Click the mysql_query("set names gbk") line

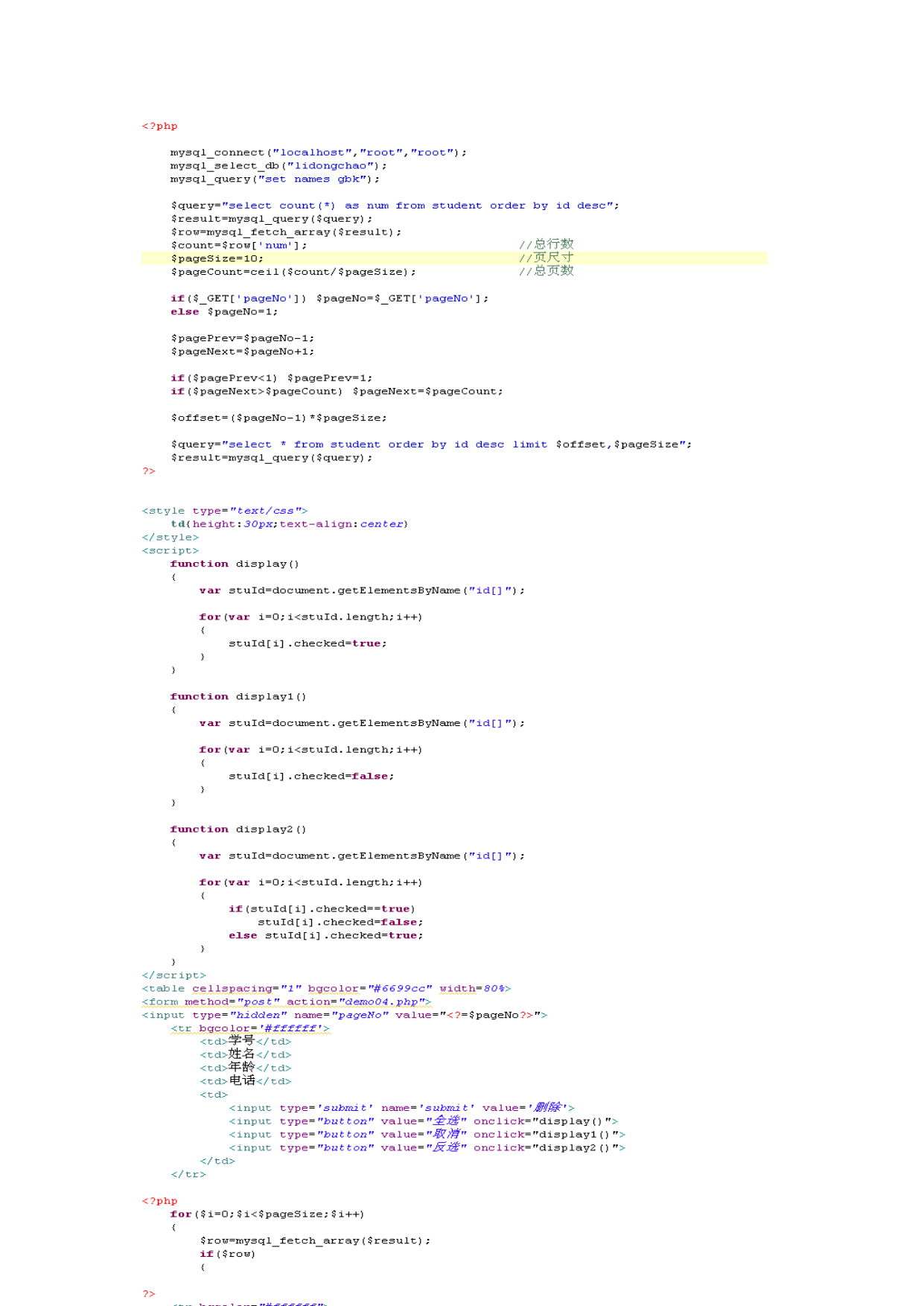[275, 179]
